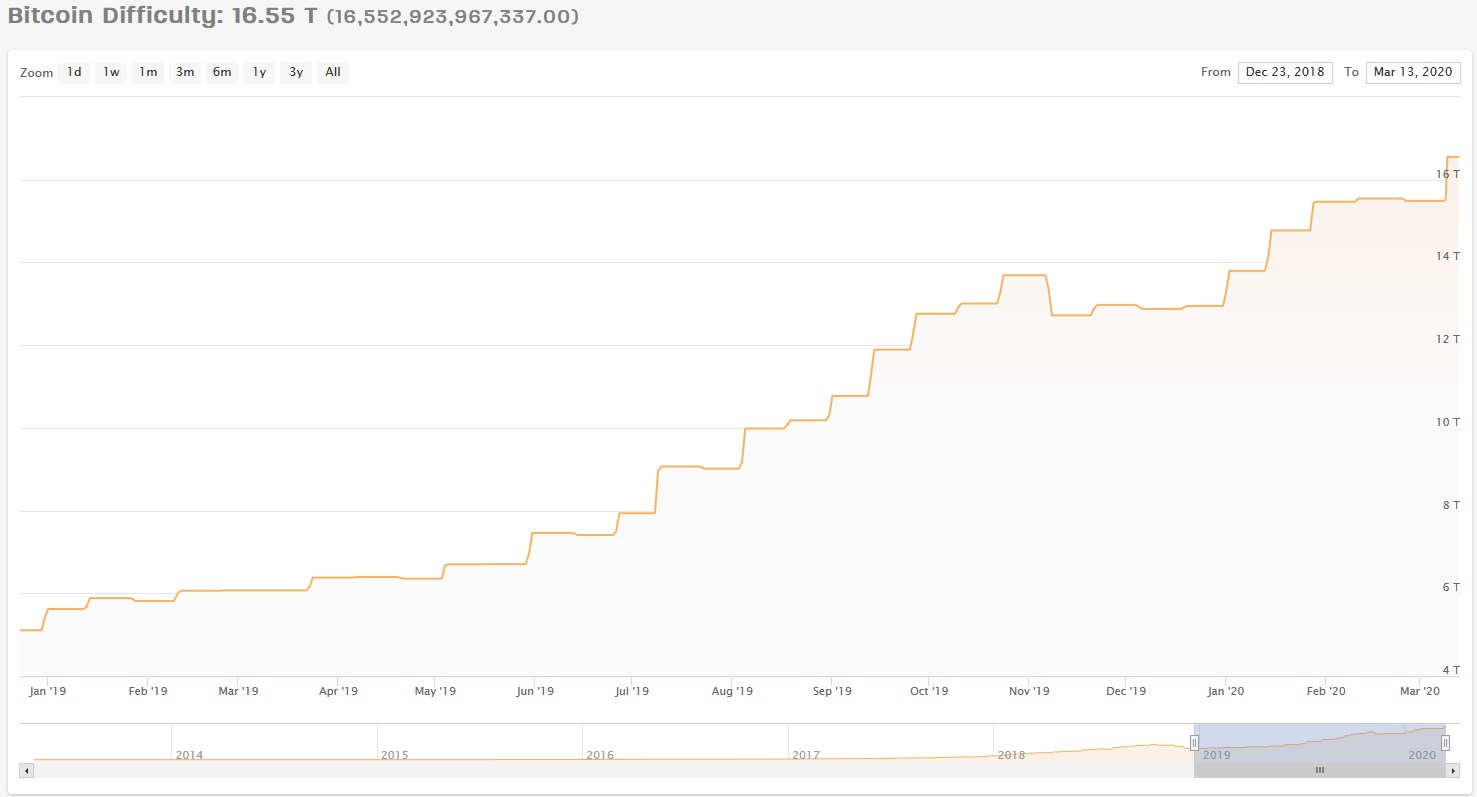Viewport: 1477px width, 797px height.
Task: Click the Jan '20 axis label
Action: point(1226,691)
